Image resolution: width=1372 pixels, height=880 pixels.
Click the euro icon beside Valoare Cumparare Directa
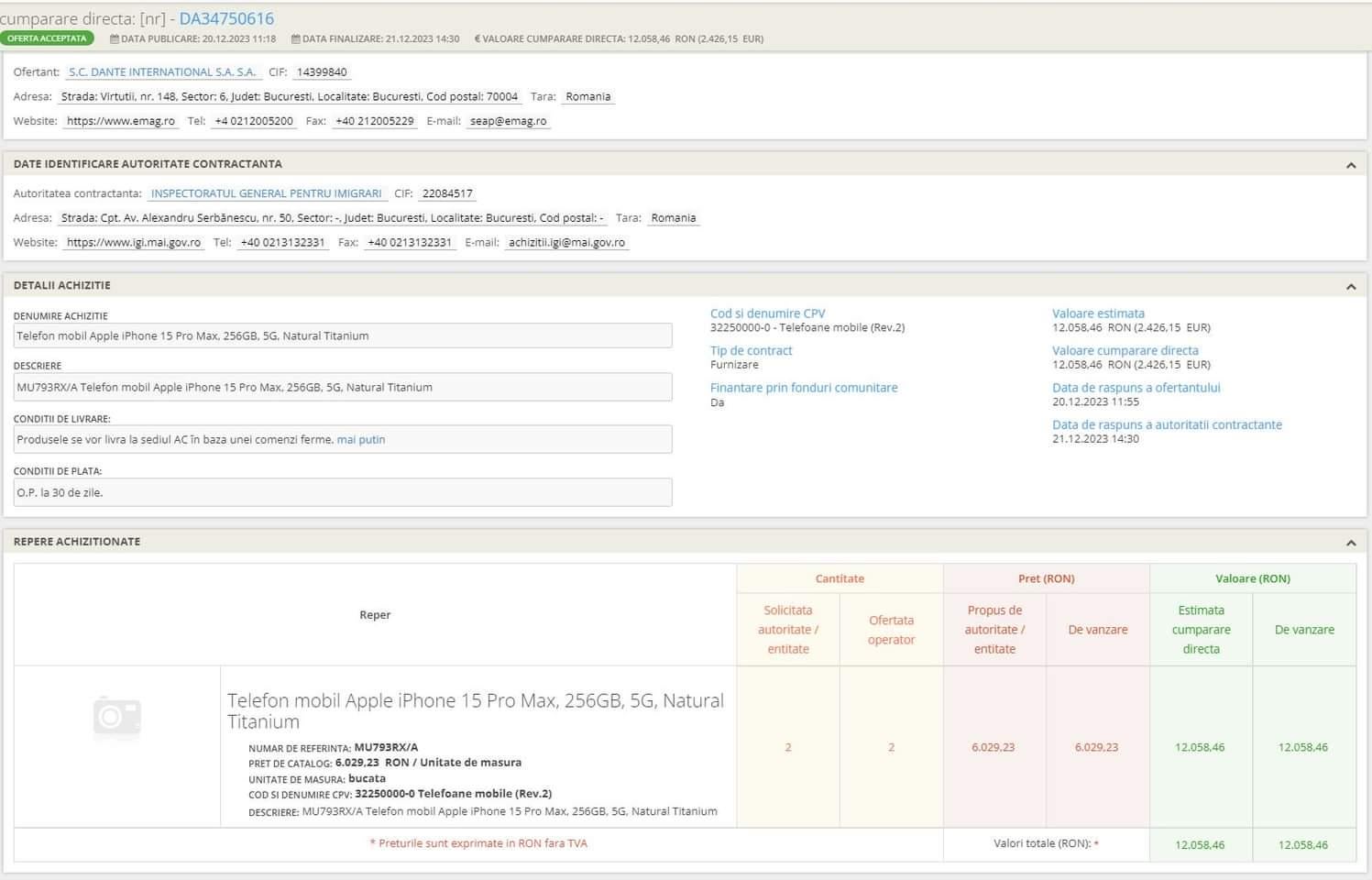click(477, 39)
